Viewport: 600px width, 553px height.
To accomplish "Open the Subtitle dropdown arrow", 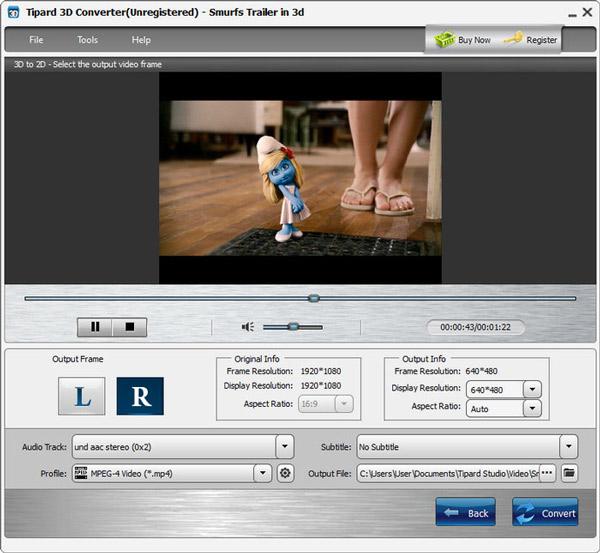I will pos(569,446).
